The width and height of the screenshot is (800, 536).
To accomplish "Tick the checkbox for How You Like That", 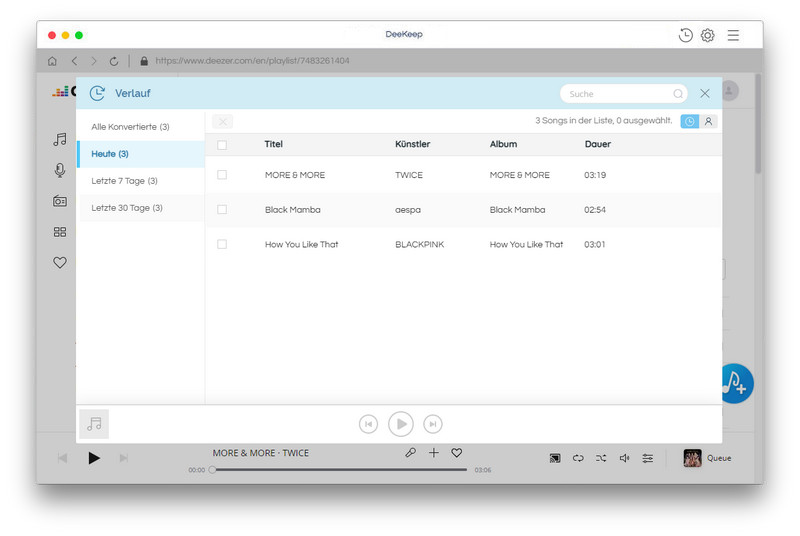I will (x=222, y=244).
